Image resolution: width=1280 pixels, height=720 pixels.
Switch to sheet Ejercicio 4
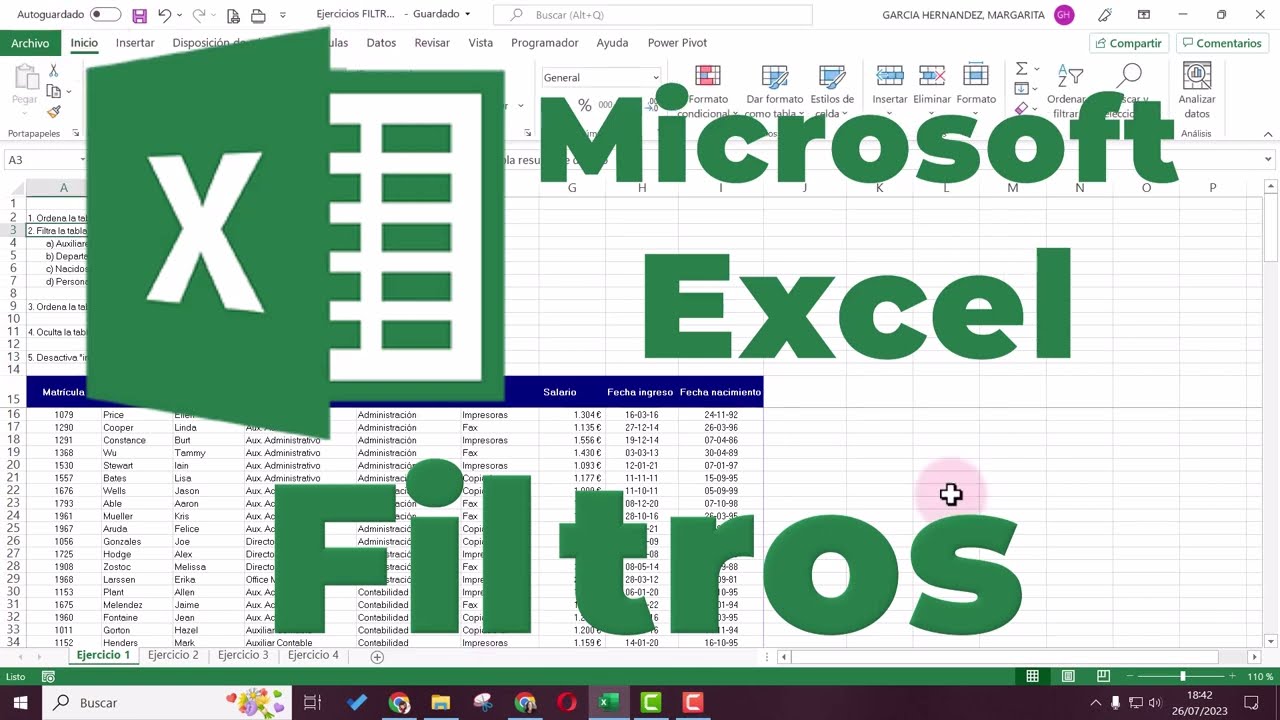(313, 656)
